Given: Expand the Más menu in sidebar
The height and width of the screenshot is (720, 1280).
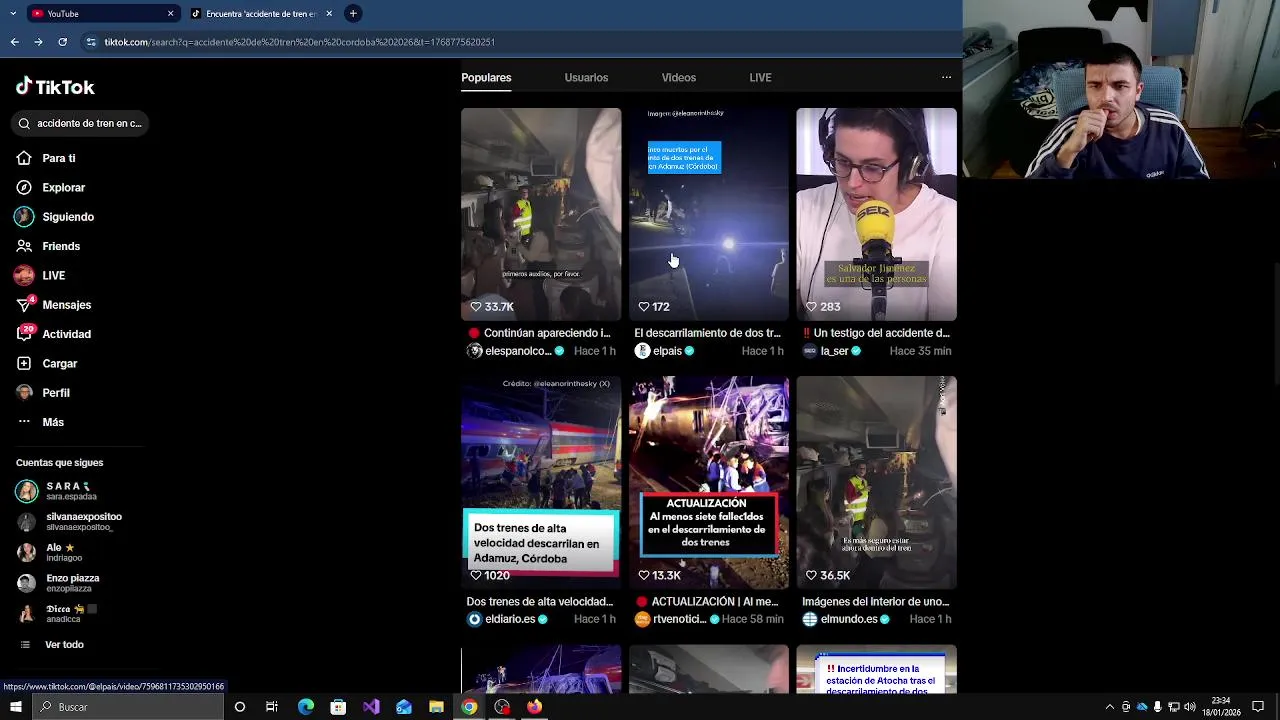Looking at the screenshot, I should coord(40,422).
